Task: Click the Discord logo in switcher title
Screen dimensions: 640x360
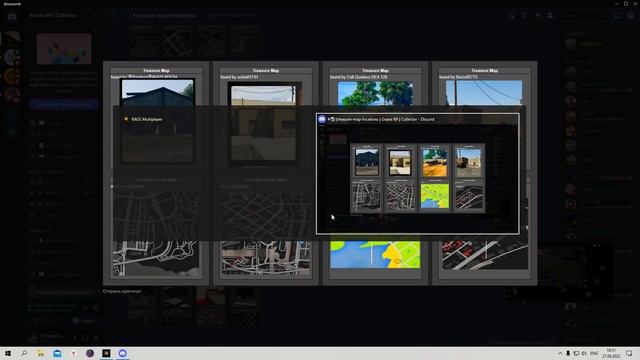Action: click(322, 119)
